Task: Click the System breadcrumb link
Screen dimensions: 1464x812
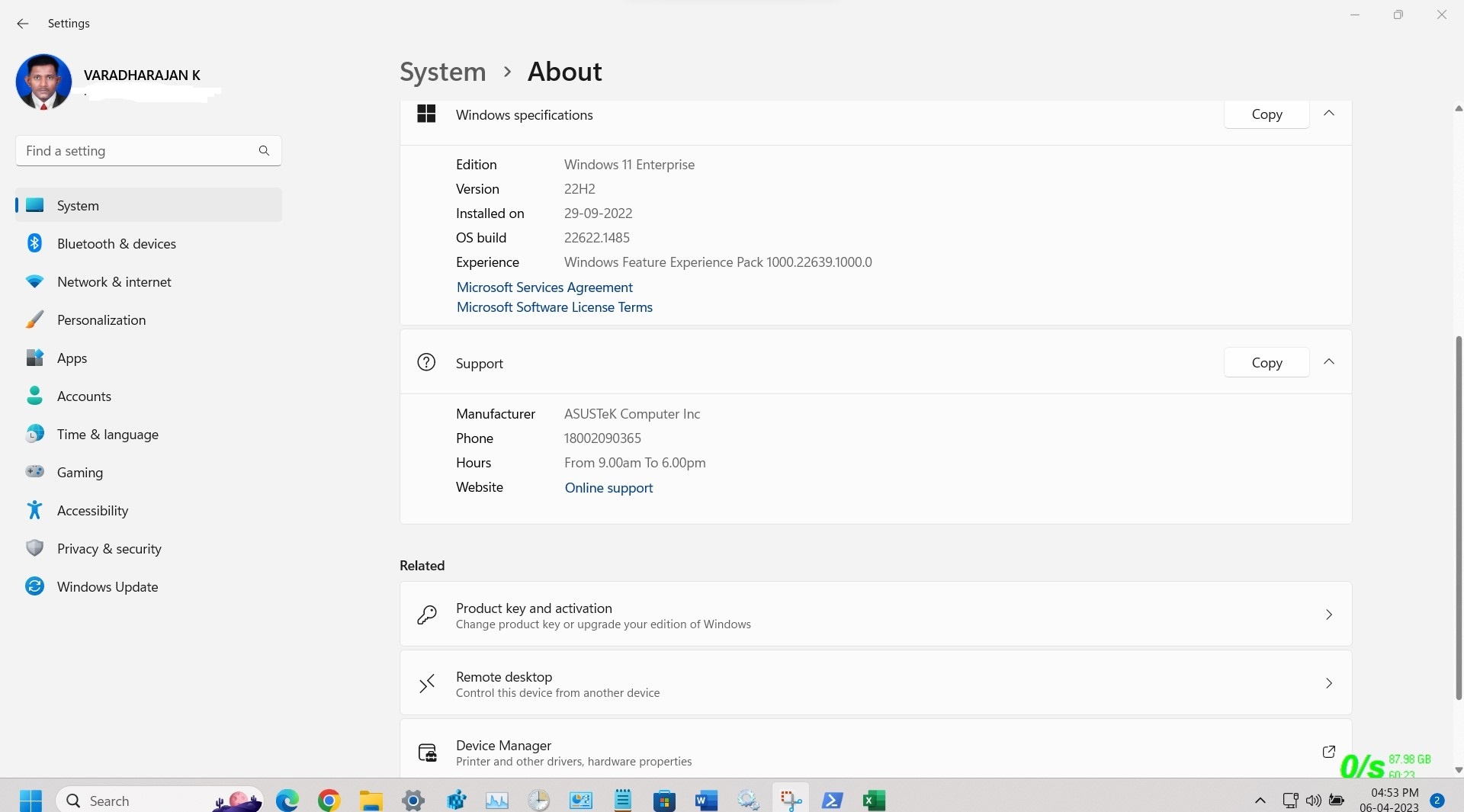Action: pos(443,72)
